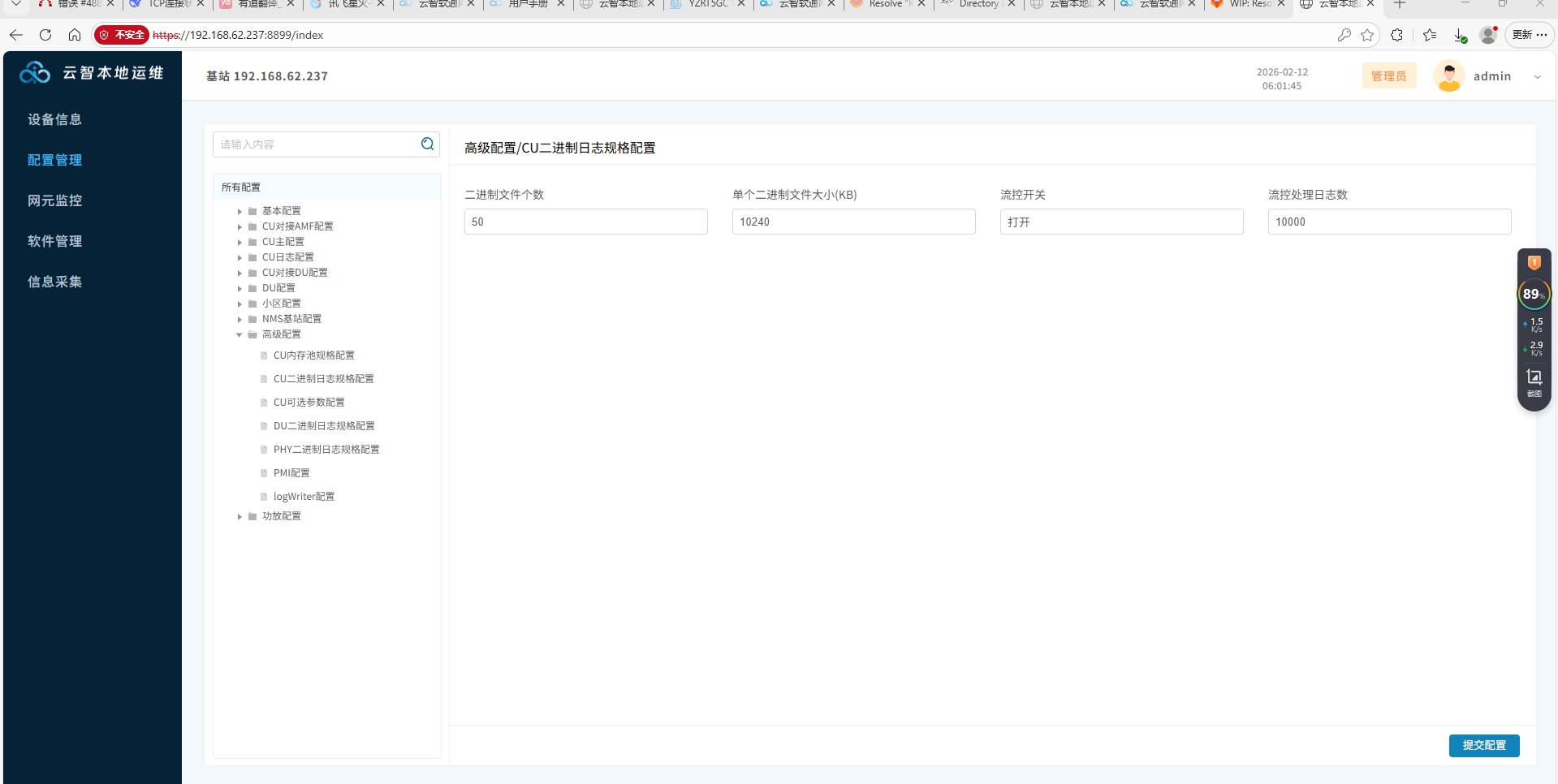Open the admin account dropdown arrow
Screen dimensions: 1558x784
point(1537,77)
